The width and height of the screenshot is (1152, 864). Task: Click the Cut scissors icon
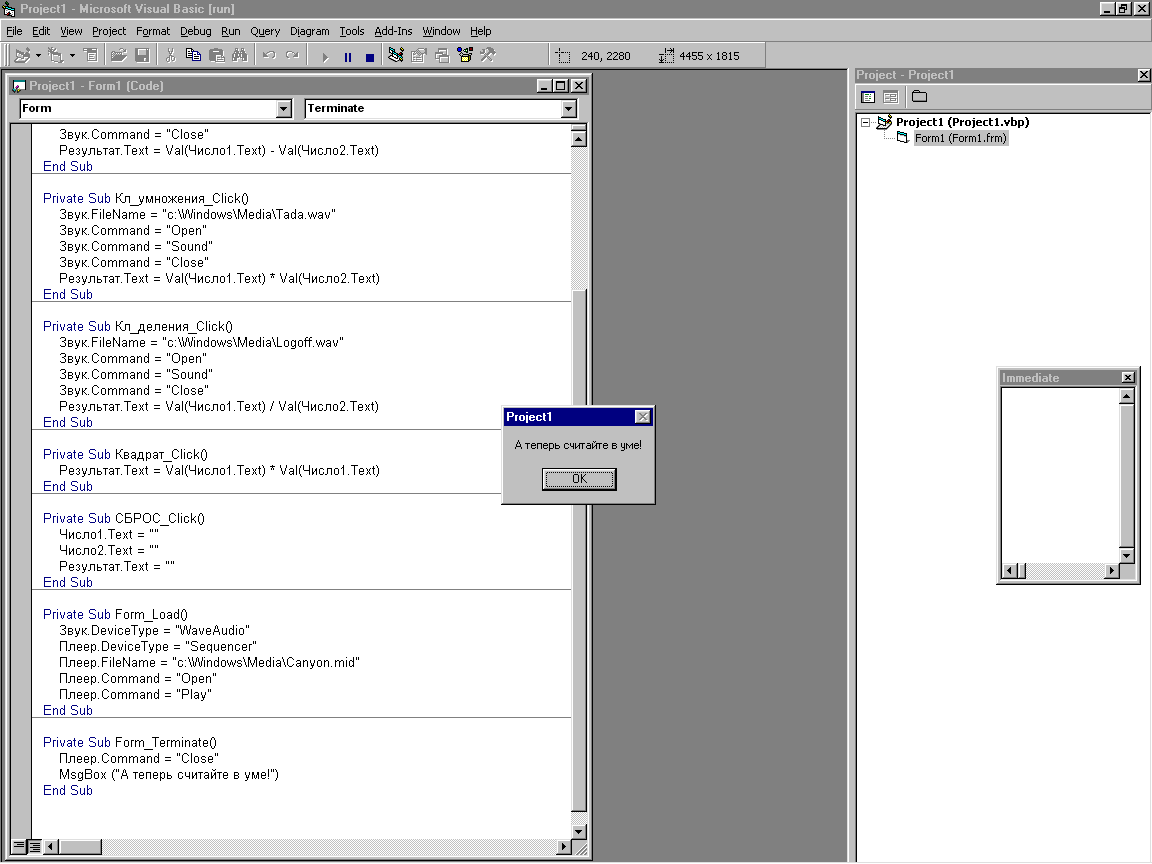coord(170,55)
